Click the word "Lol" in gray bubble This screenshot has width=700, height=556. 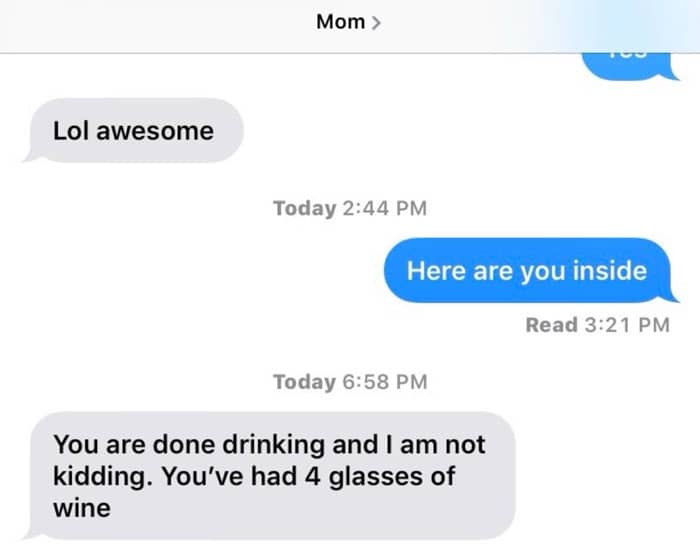[70, 130]
